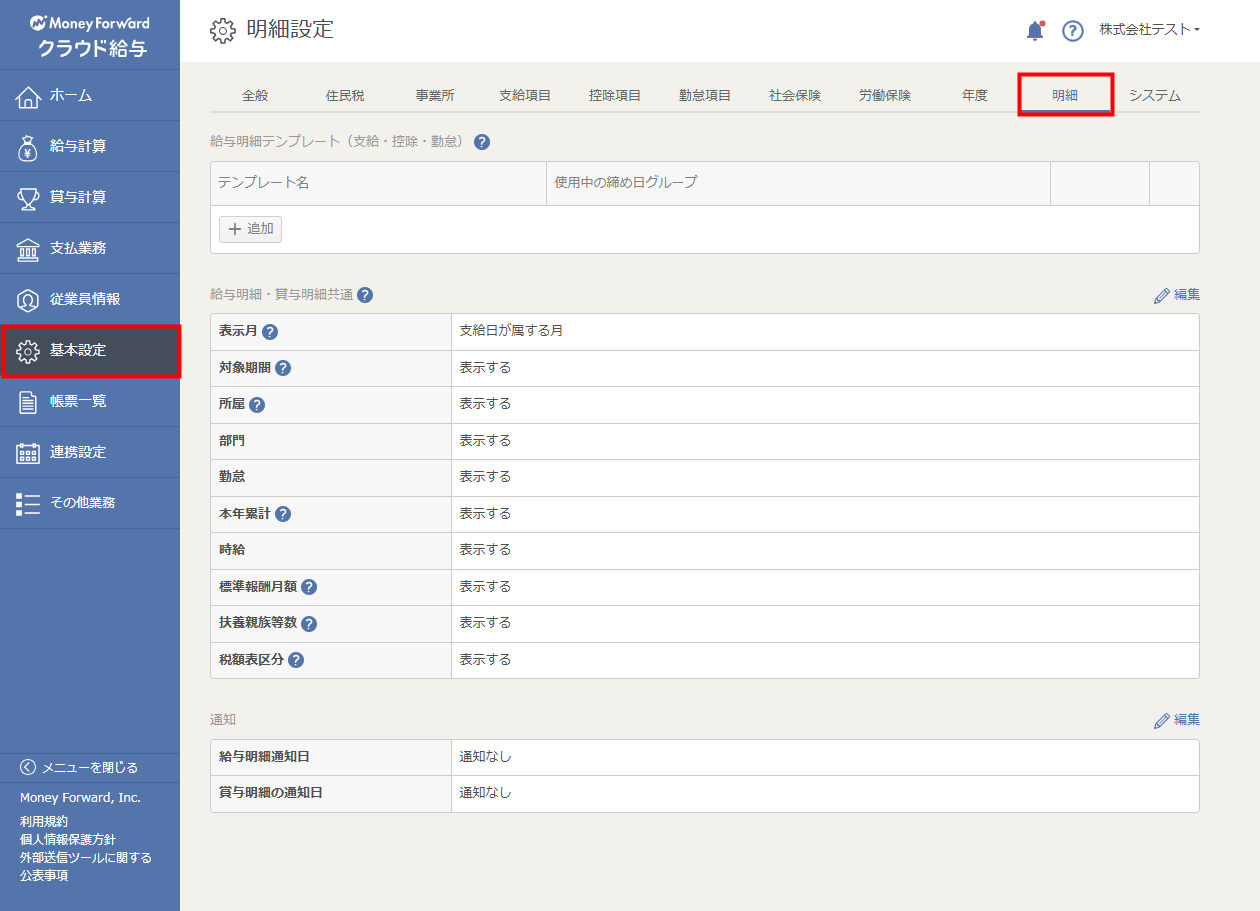
Task: Click the help icon beside 表示月
Action: coord(270,332)
